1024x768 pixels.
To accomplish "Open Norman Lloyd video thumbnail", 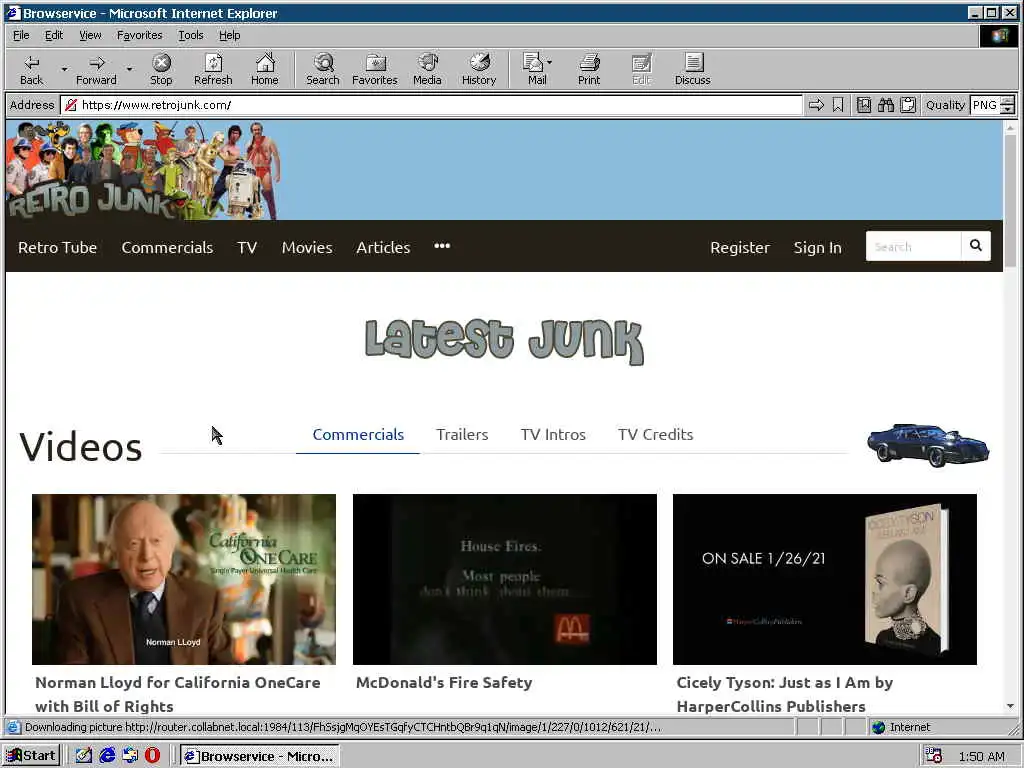I will tap(184, 579).
